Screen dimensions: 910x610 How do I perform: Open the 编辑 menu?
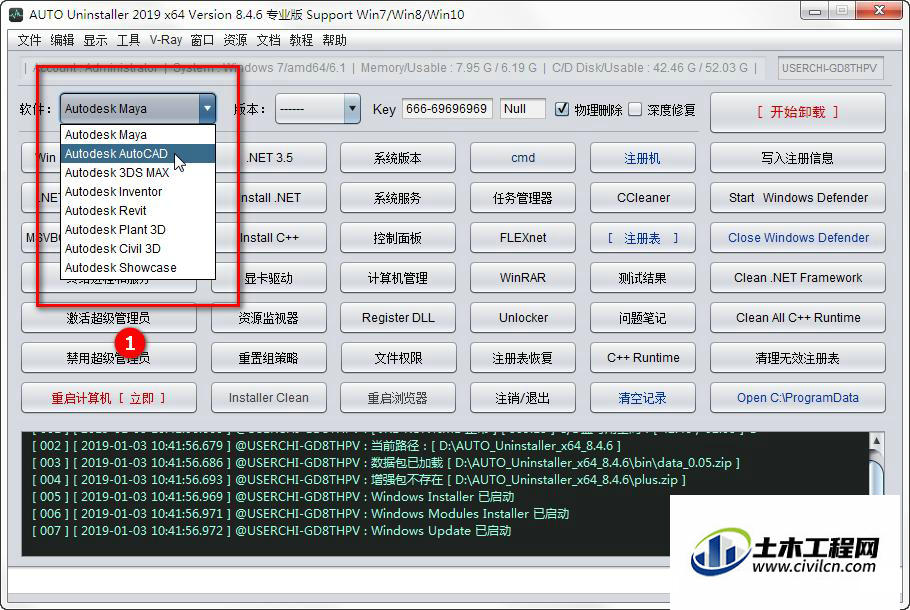click(62, 40)
